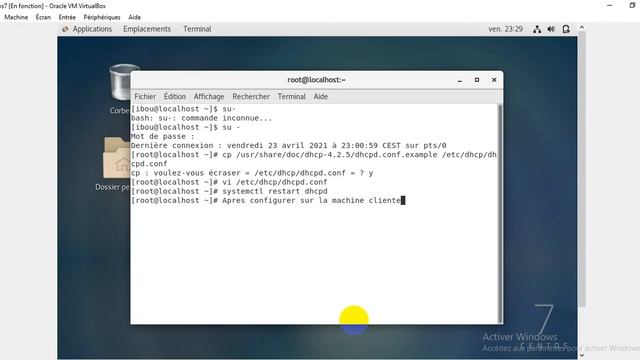Open the VirtualBox Entrée menu
The width and height of the screenshot is (640, 360).
click(x=67, y=17)
